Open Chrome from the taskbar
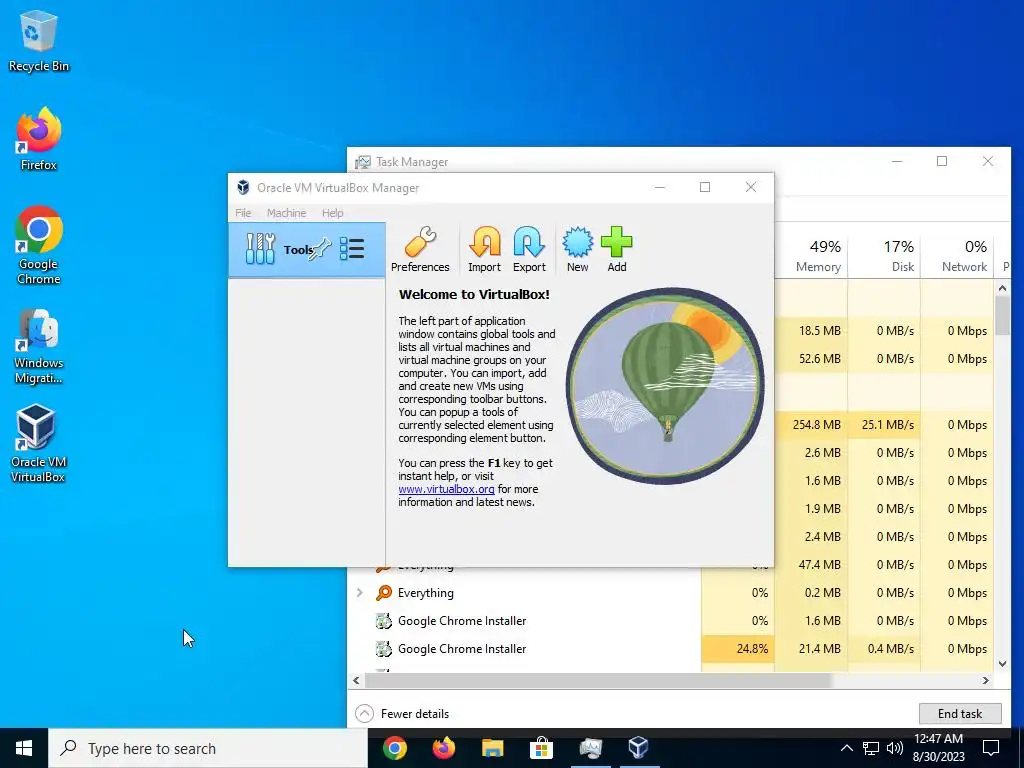 tap(394, 748)
